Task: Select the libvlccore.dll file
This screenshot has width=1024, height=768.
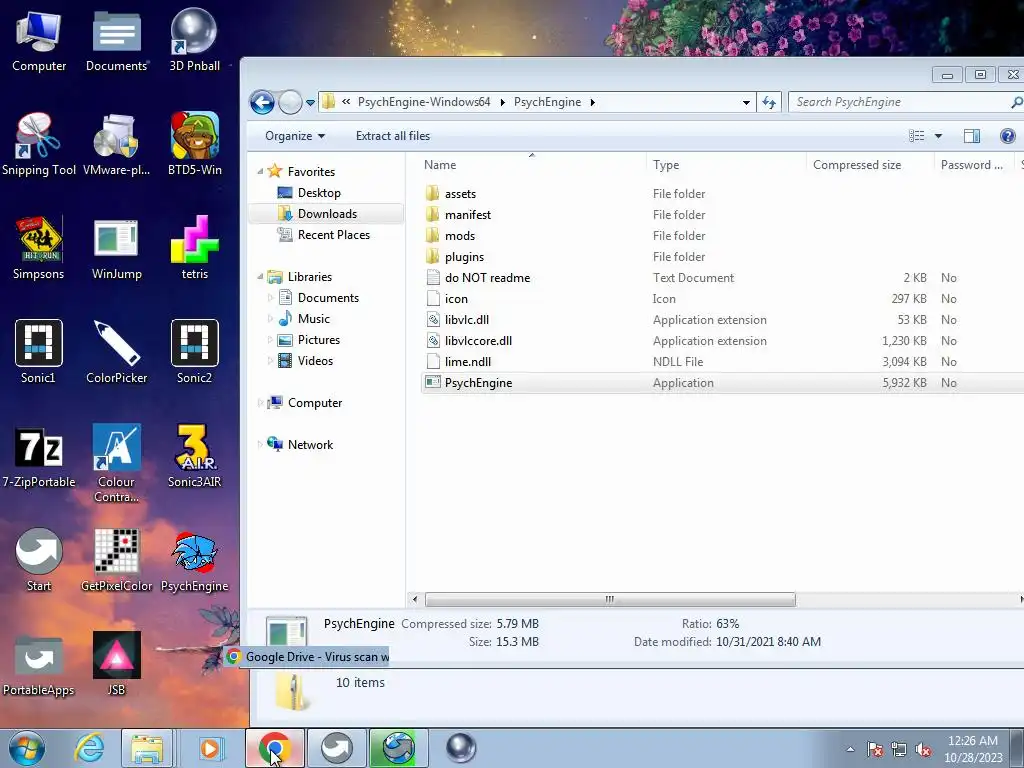Action: coord(722,341)
